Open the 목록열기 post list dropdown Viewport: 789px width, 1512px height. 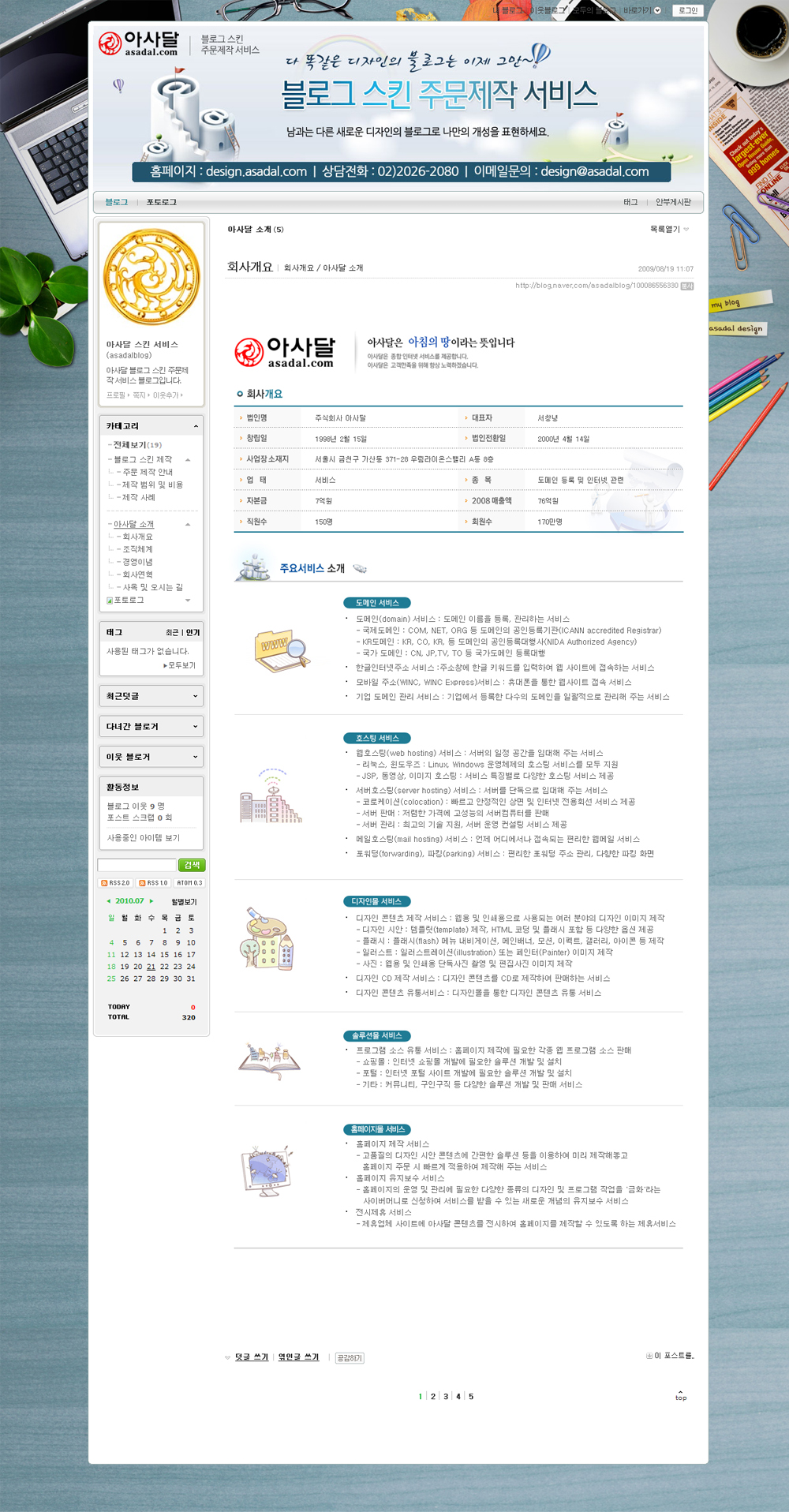click(668, 230)
